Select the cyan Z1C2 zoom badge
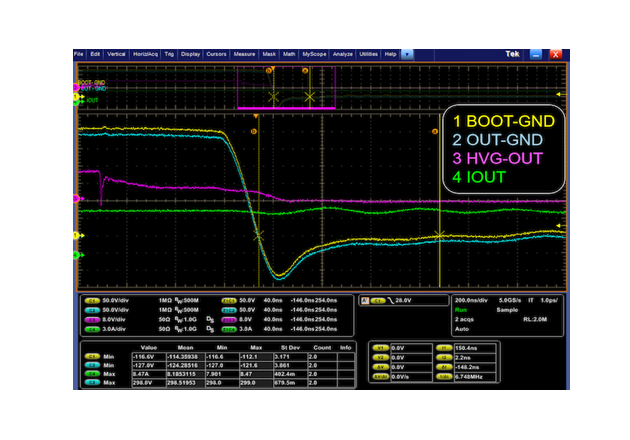This screenshot has height=440, width=630. click(x=229, y=310)
